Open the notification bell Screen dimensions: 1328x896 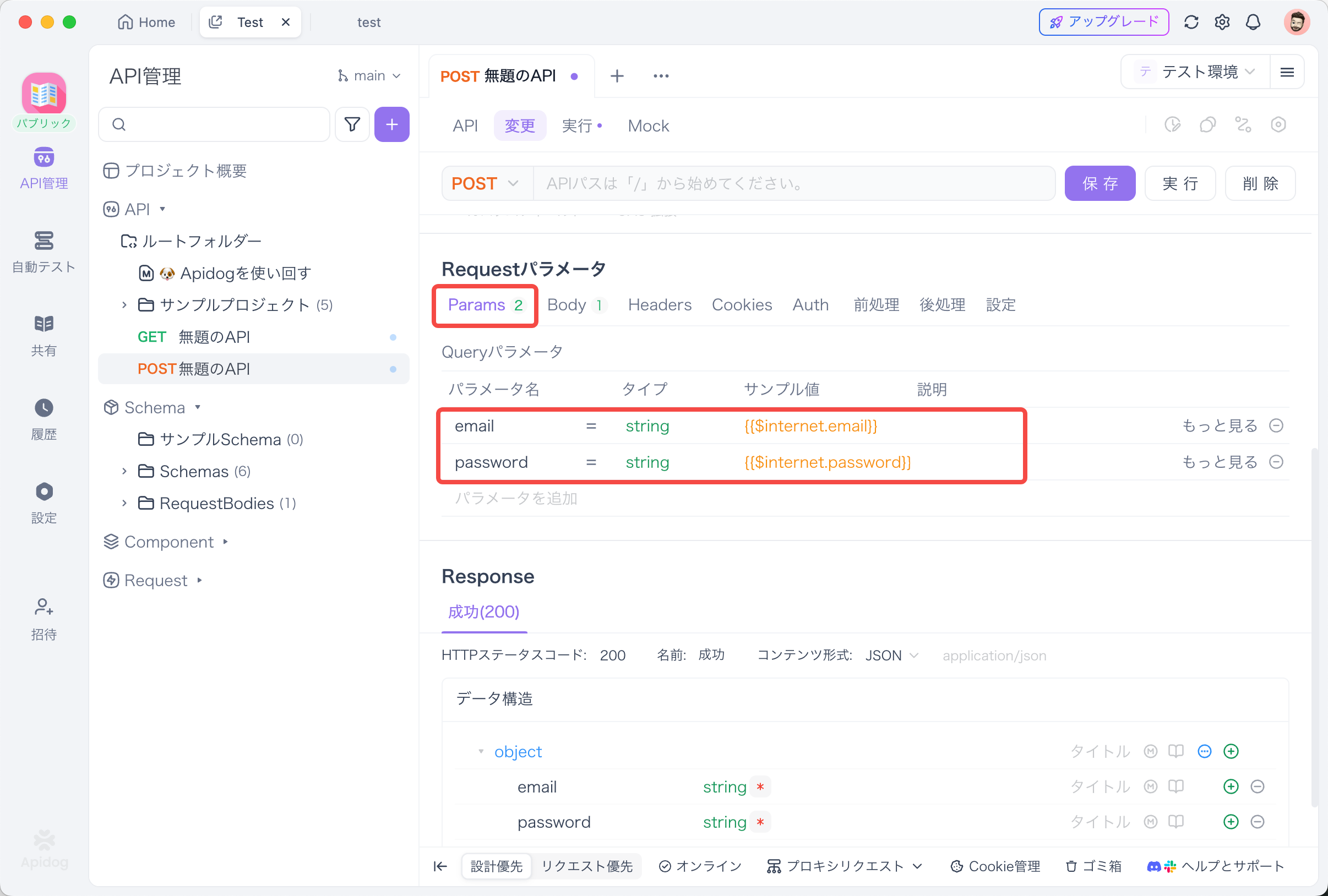click(1253, 22)
